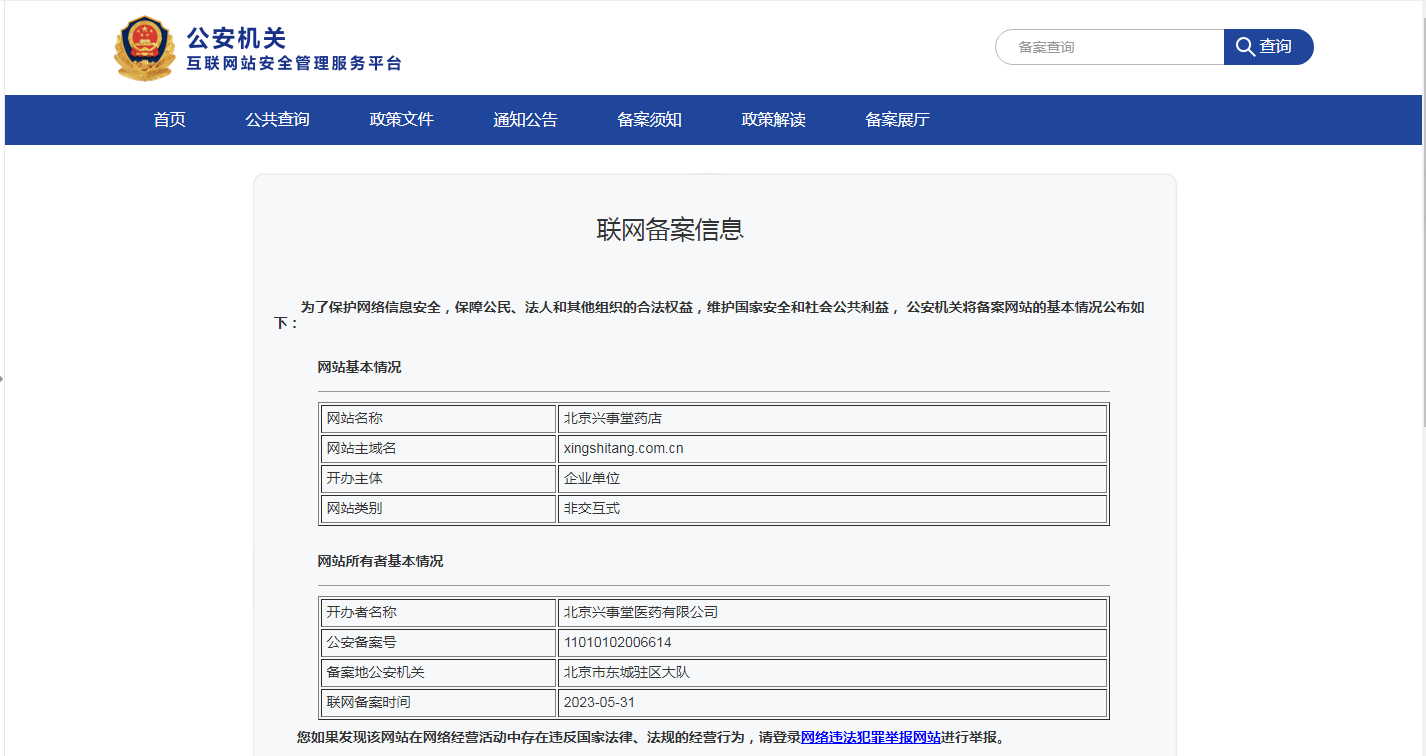The width and height of the screenshot is (1426, 756).
Task: Open the 通知公告 navigation item
Action: [x=525, y=120]
